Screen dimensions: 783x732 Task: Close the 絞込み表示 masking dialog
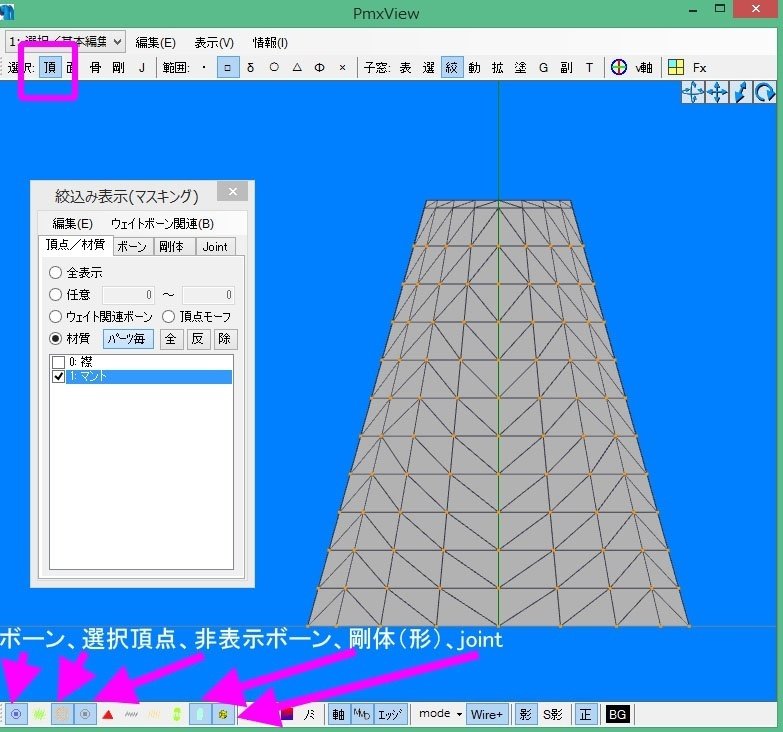[x=233, y=192]
